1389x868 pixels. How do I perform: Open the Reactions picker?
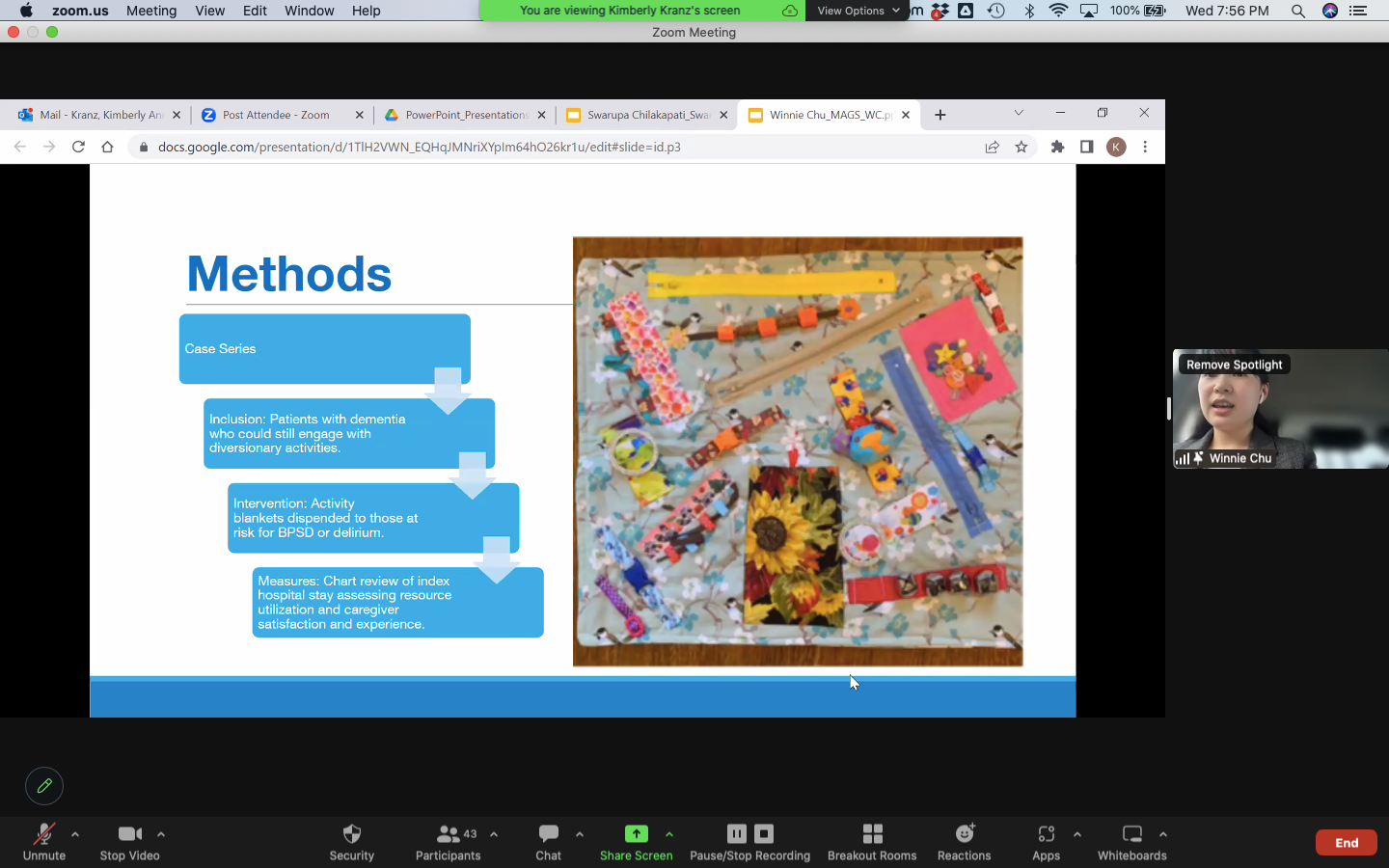[964, 842]
